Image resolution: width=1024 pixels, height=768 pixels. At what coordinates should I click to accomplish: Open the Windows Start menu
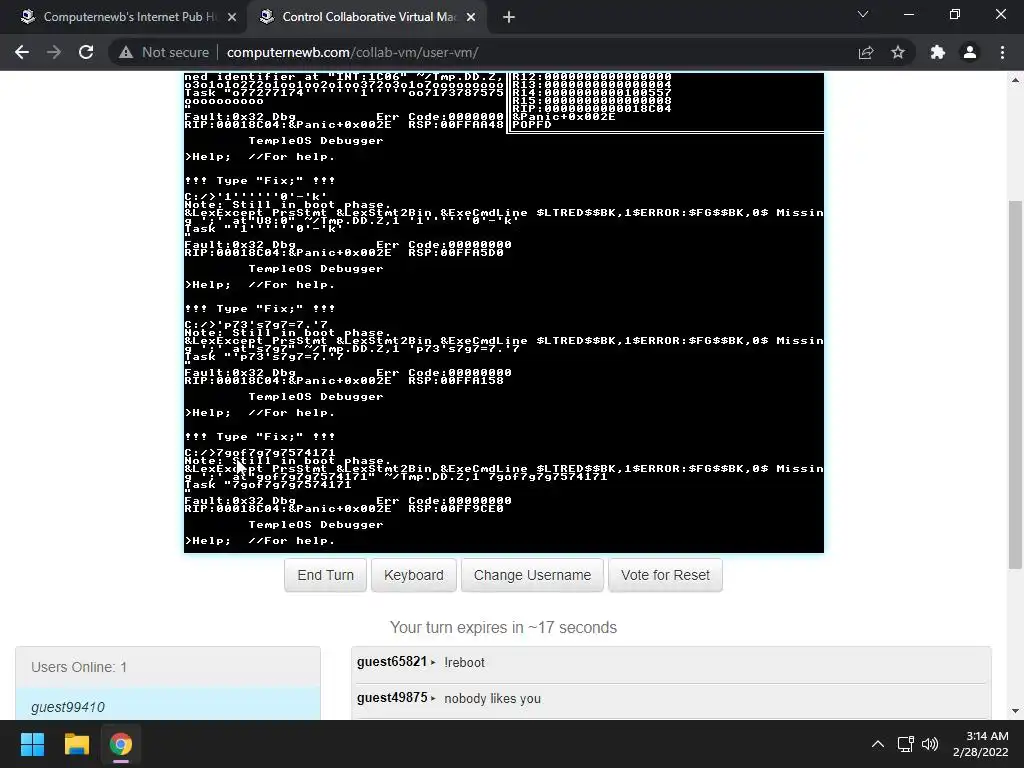coord(32,744)
